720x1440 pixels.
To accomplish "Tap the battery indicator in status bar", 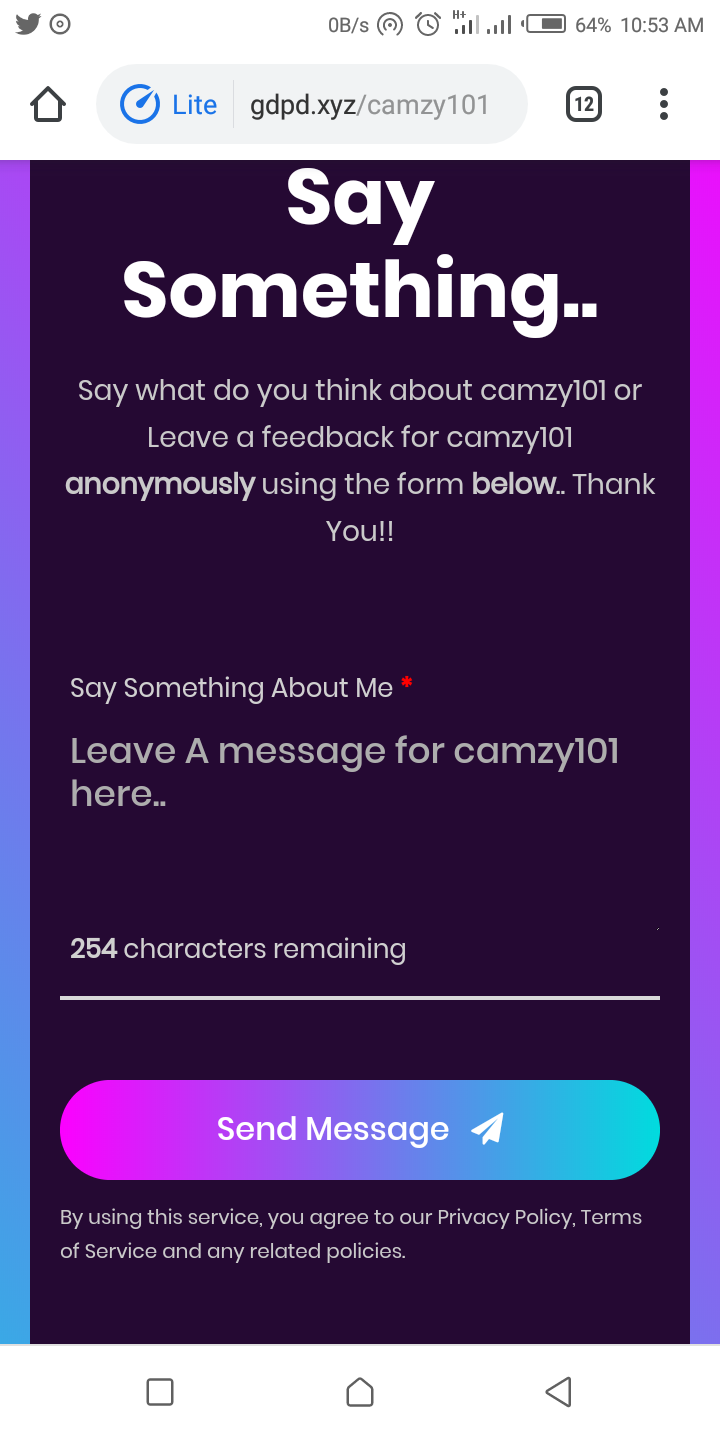I will 546,25.
